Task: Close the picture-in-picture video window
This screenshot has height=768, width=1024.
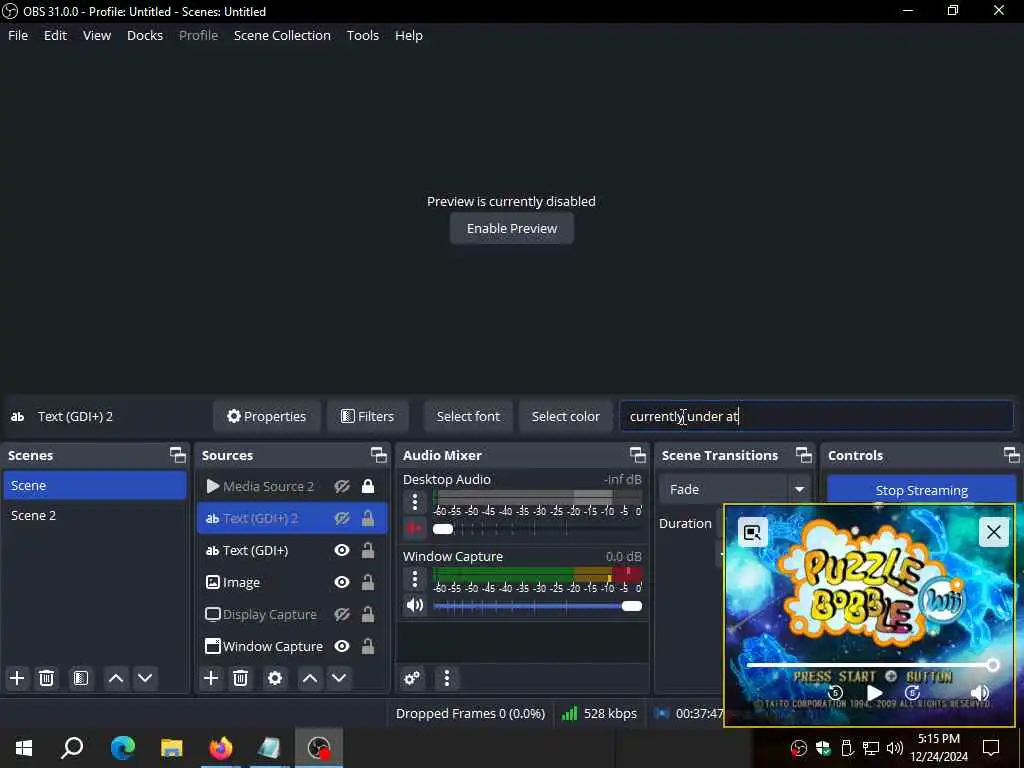Action: [993, 532]
